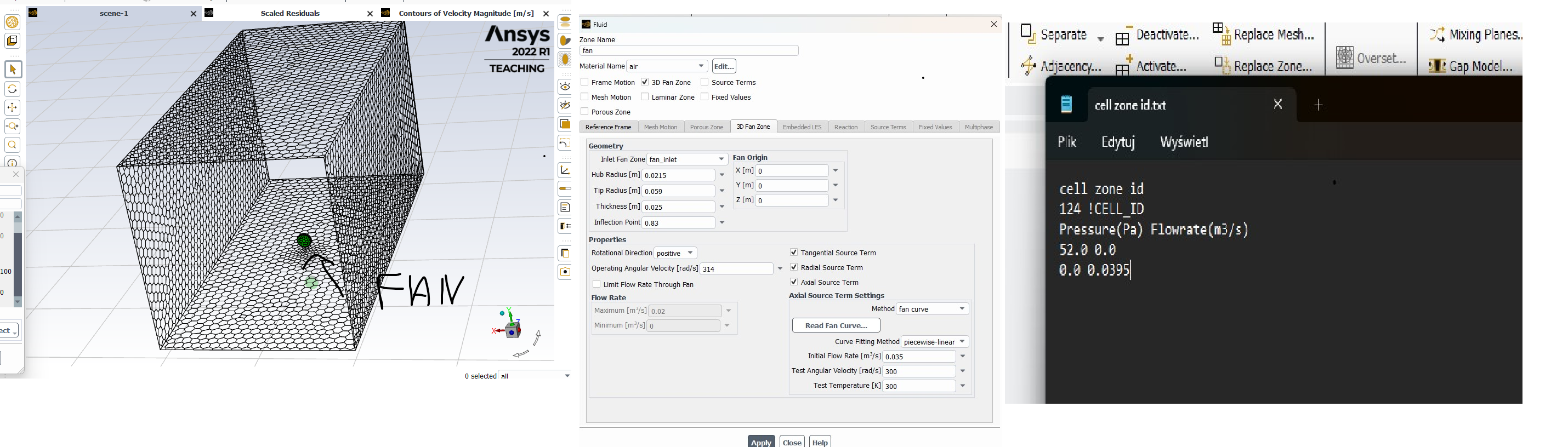
Task: Uncheck the Tangential Source Term option
Action: point(794,253)
